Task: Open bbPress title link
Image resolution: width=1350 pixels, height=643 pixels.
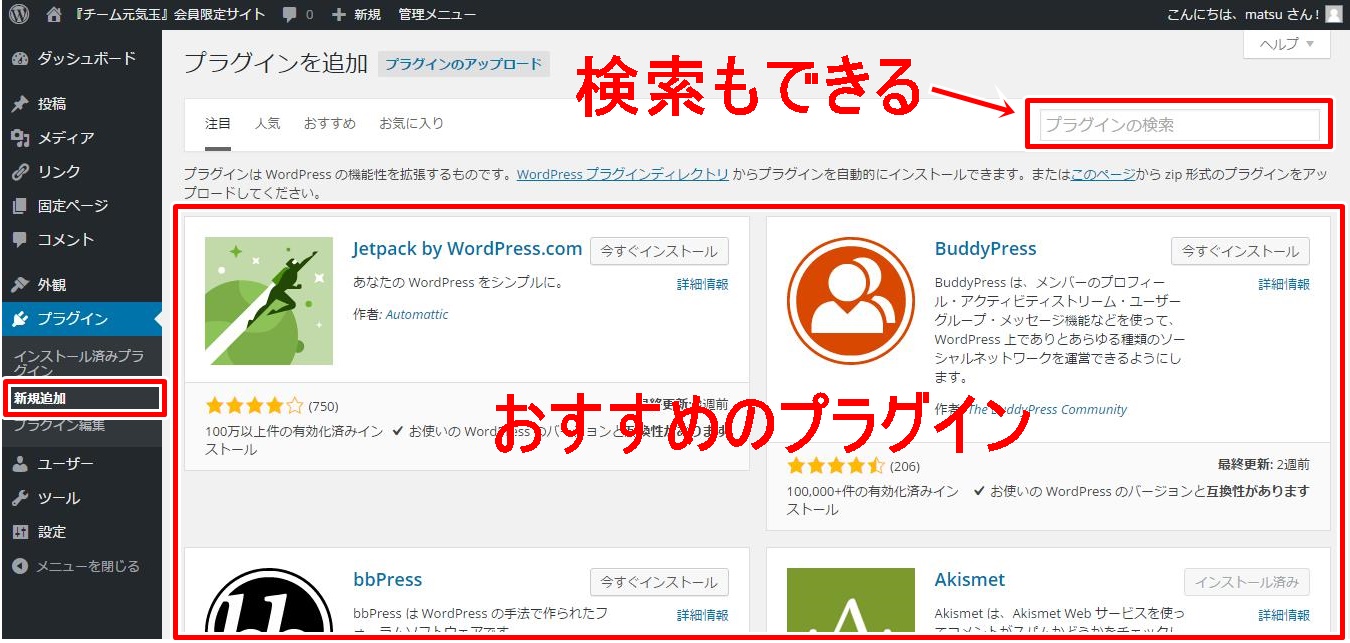Action: (388, 580)
